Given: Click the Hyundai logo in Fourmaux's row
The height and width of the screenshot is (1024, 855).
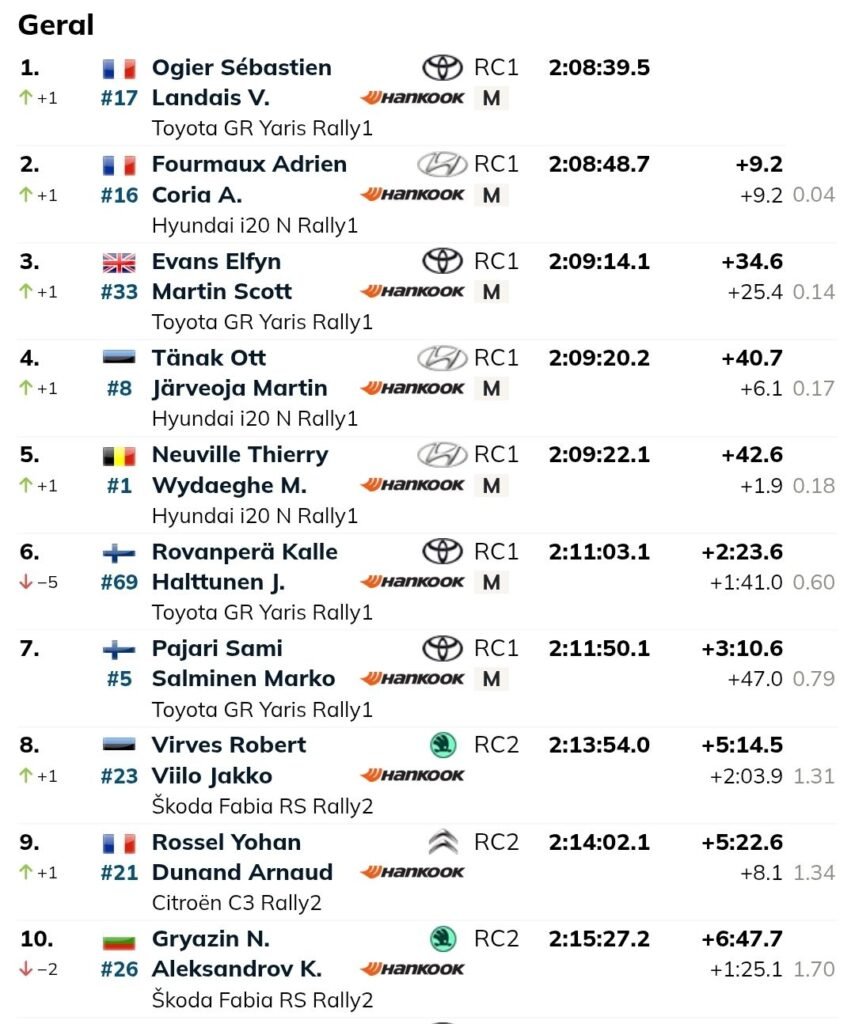Looking at the screenshot, I should click(441, 165).
